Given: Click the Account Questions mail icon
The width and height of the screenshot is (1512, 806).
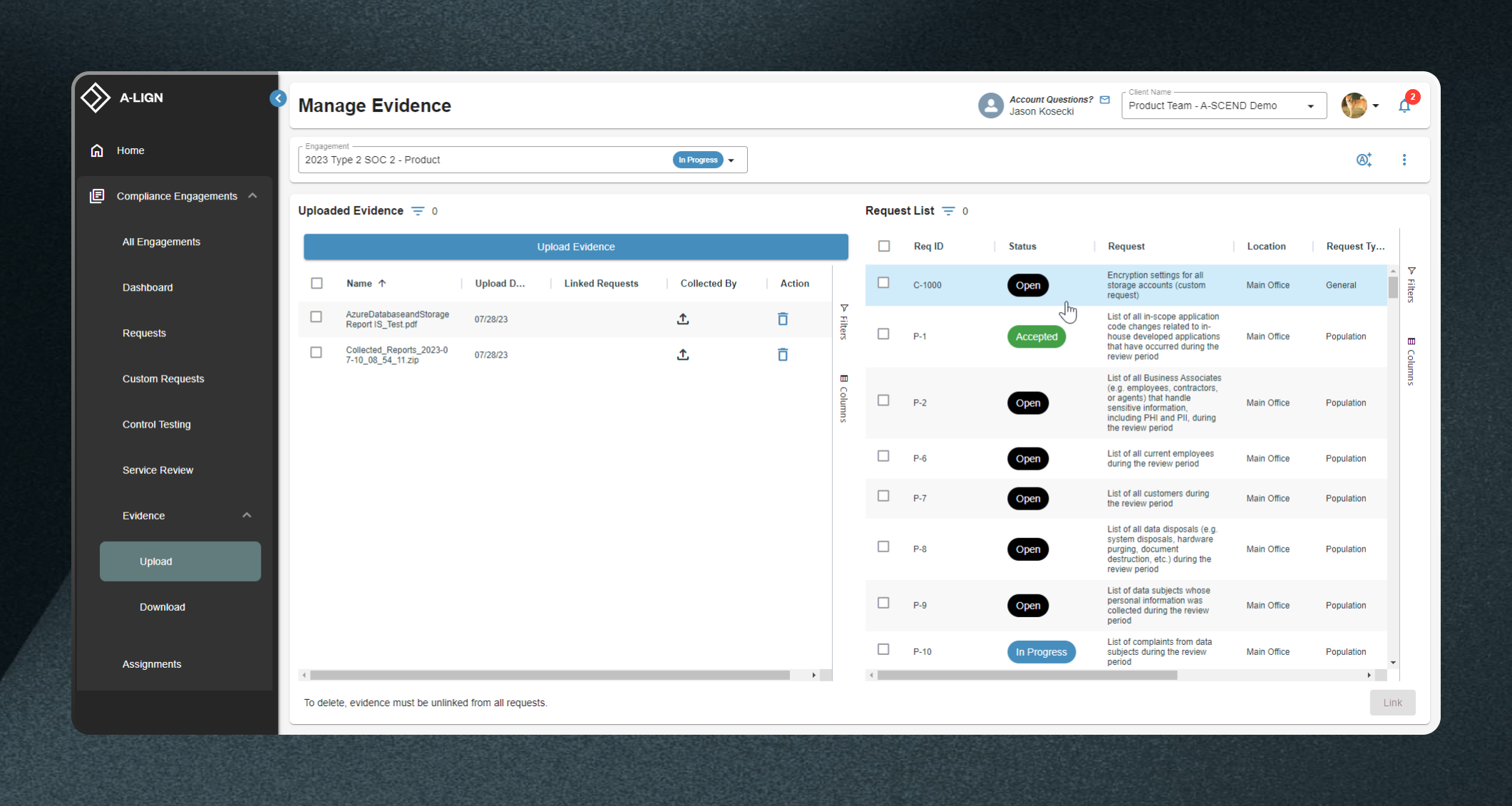Looking at the screenshot, I should 1105,100.
